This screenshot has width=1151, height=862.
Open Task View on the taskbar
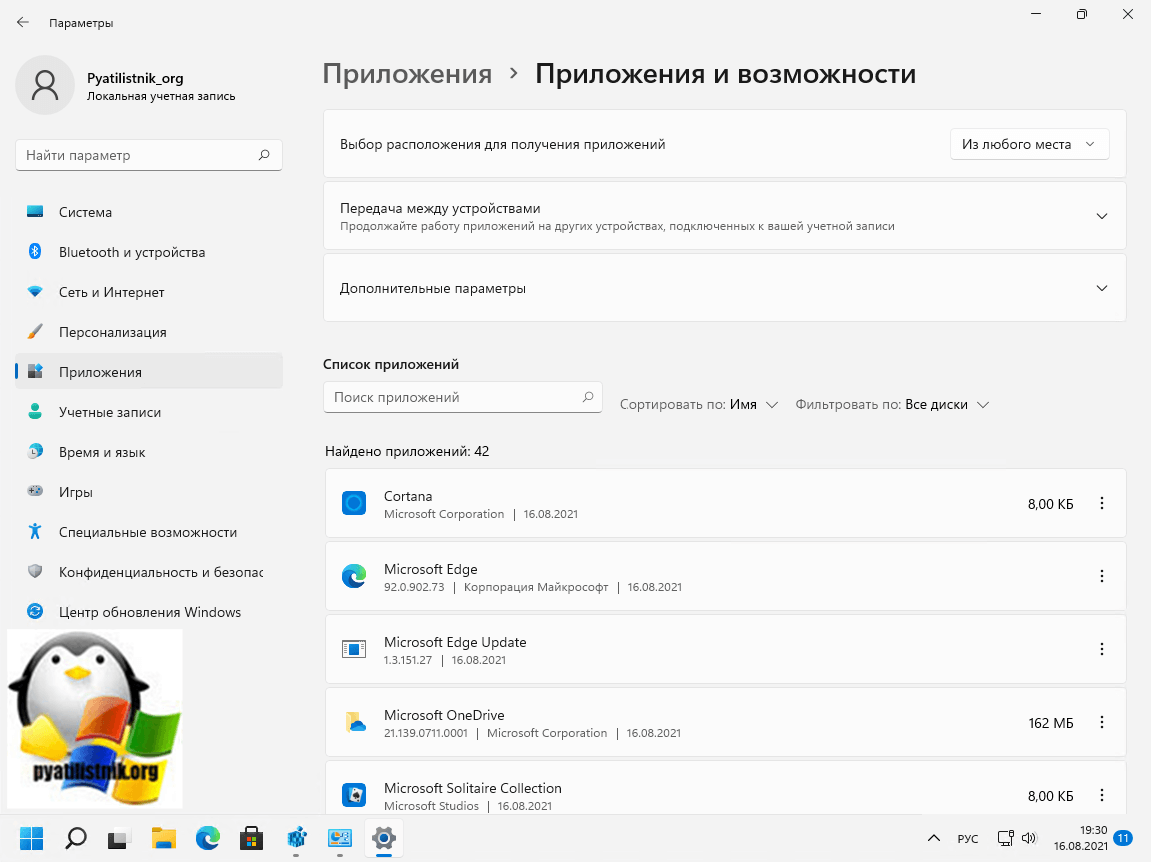point(120,838)
